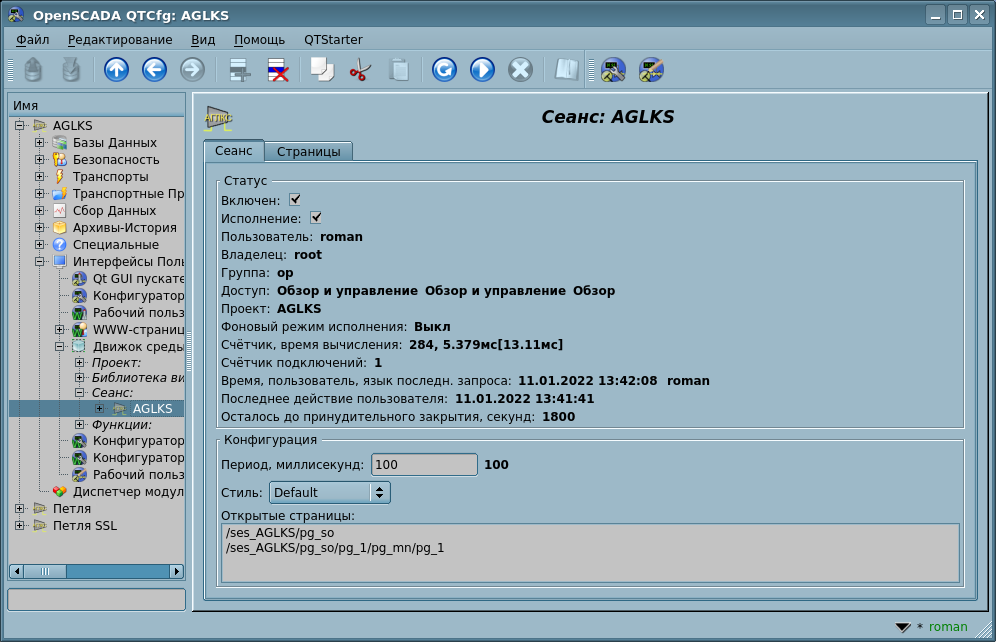Open the Стиль Default dropdown
The height and width of the screenshot is (642, 996).
(329, 492)
